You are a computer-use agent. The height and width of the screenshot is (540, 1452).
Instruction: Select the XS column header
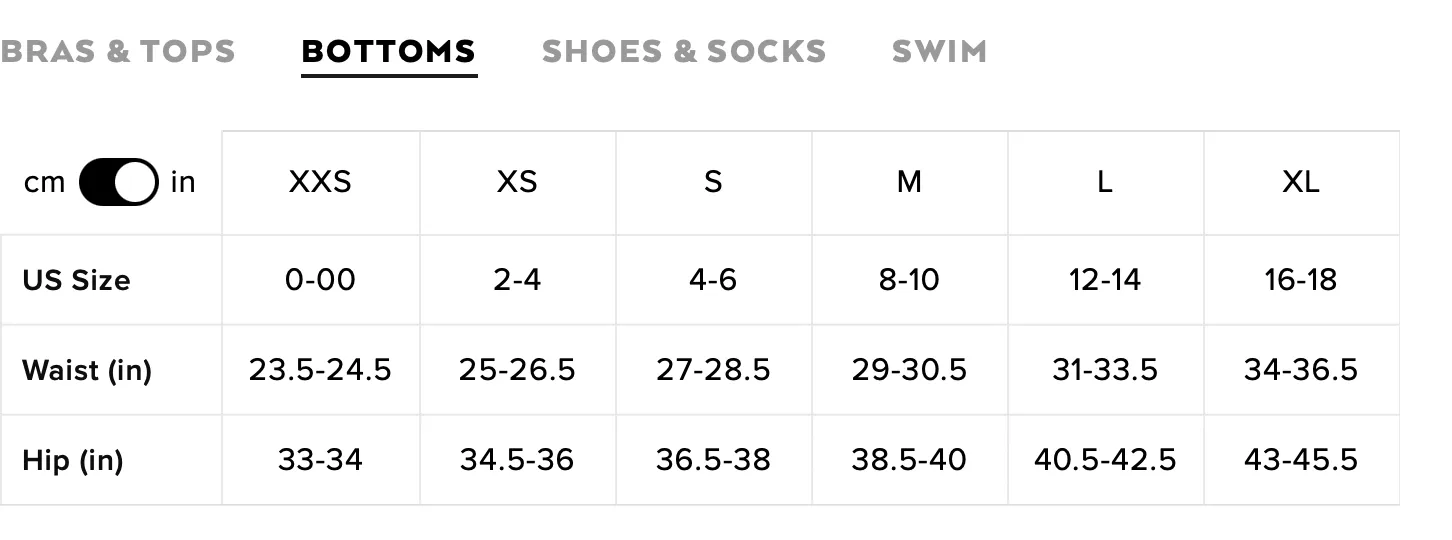pos(517,182)
